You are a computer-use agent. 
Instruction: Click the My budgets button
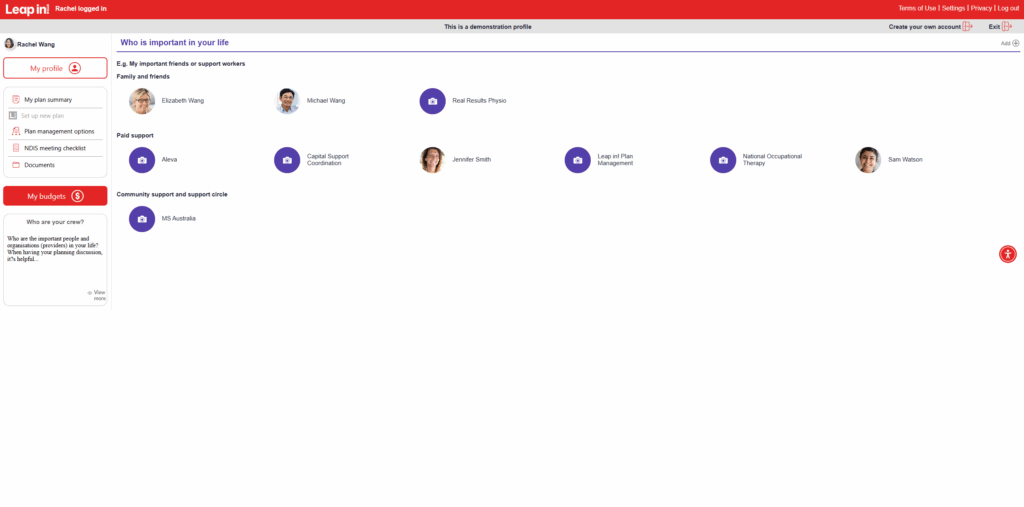pyautogui.click(x=55, y=196)
